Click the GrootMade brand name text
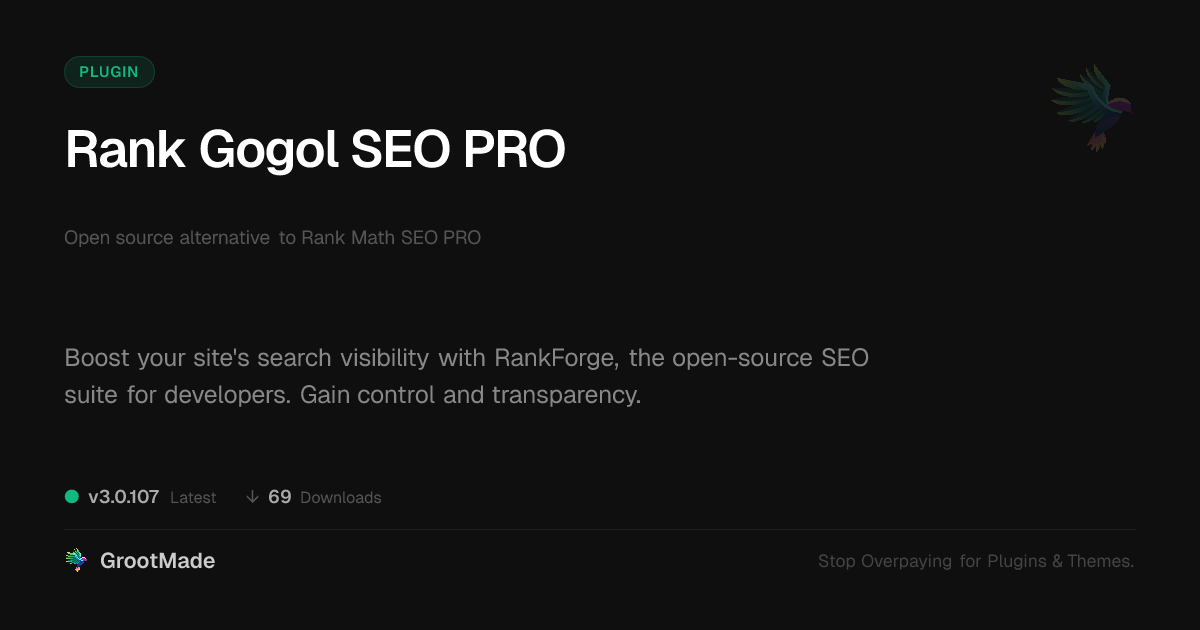1200x630 pixels. [157, 561]
